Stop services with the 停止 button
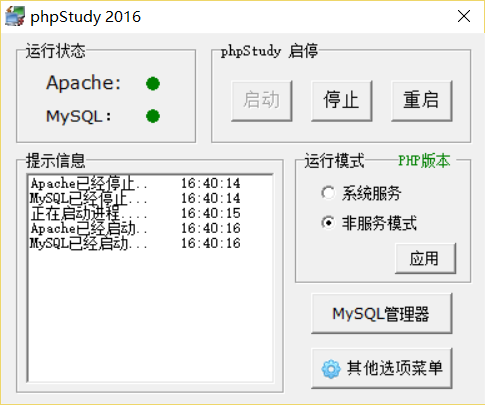Screen dimensions: 485x405 pos(341,100)
